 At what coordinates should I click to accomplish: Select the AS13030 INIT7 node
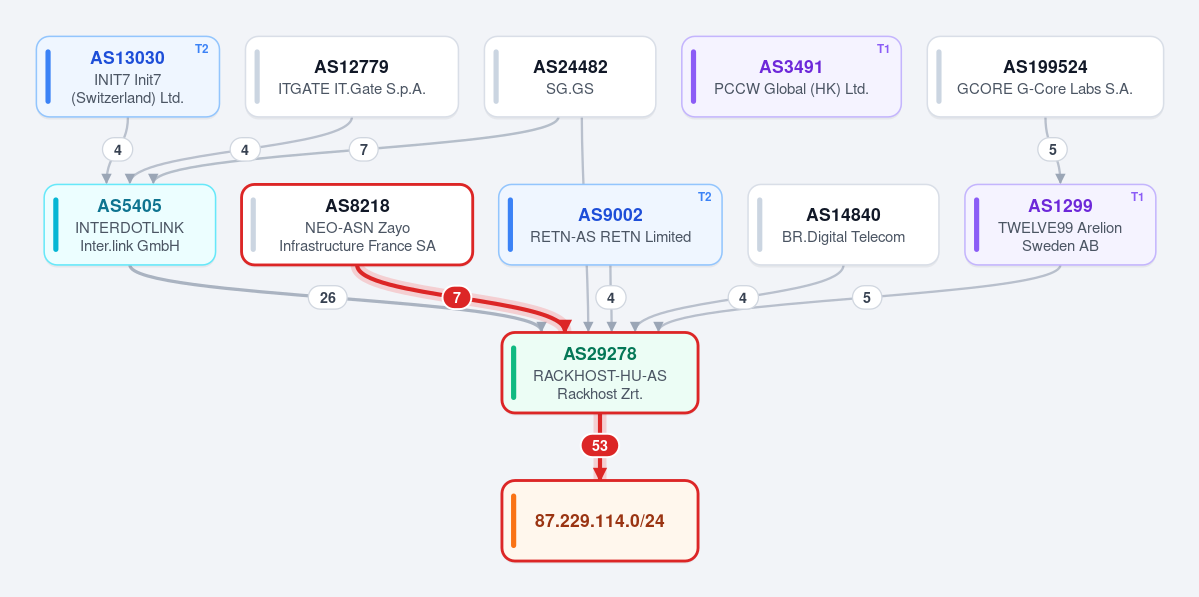(x=128, y=76)
